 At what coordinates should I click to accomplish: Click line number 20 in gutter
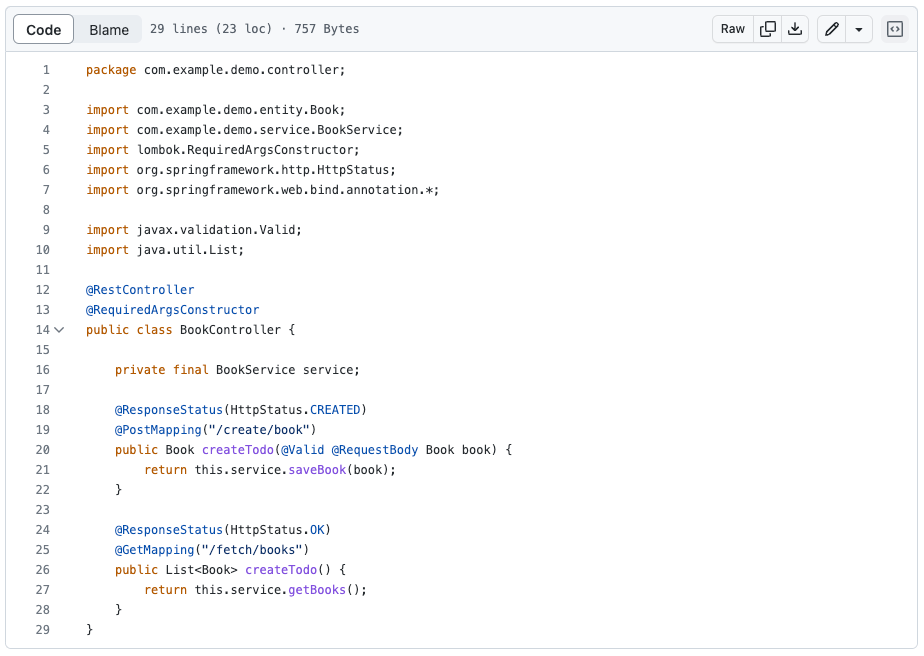coord(42,450)
